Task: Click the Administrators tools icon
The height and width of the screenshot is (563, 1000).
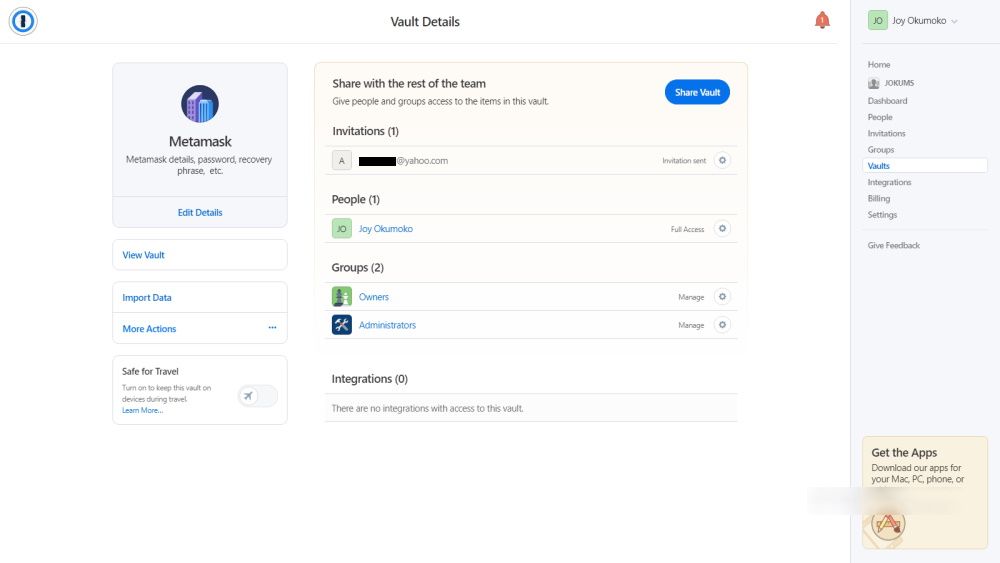Action: (342, 325)
